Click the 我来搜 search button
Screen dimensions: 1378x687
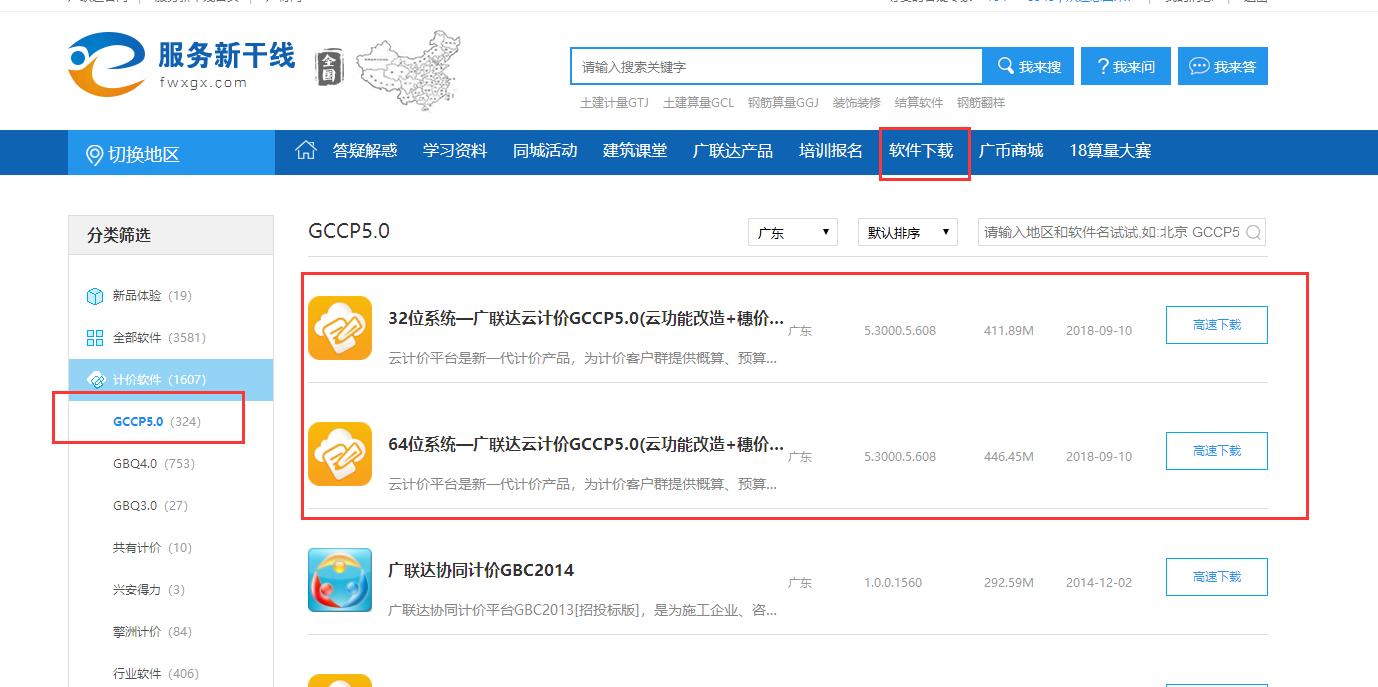tap(1029, 66)
